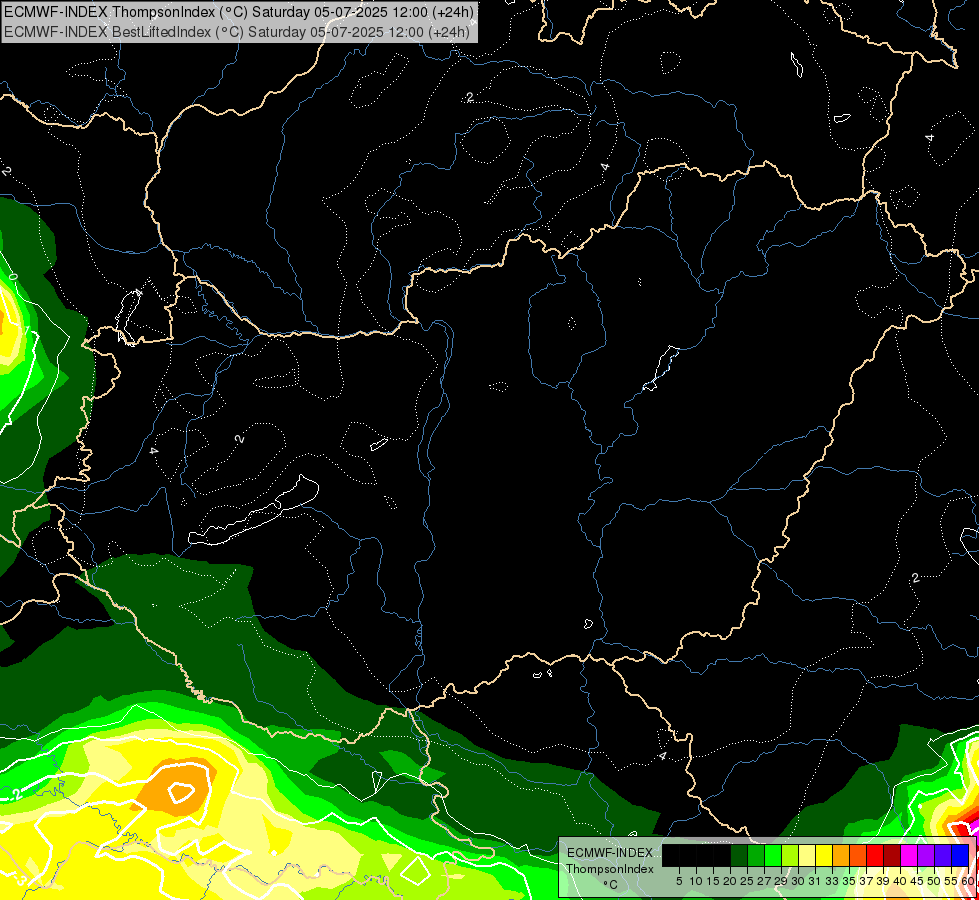Click the legend scale value 20
Image resolution: width=979 pixels, height=900 pixels.
coord(730,881)
